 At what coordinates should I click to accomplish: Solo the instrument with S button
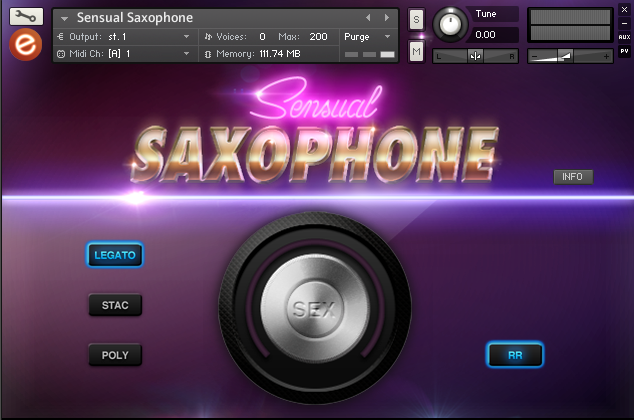click(416, 19)
